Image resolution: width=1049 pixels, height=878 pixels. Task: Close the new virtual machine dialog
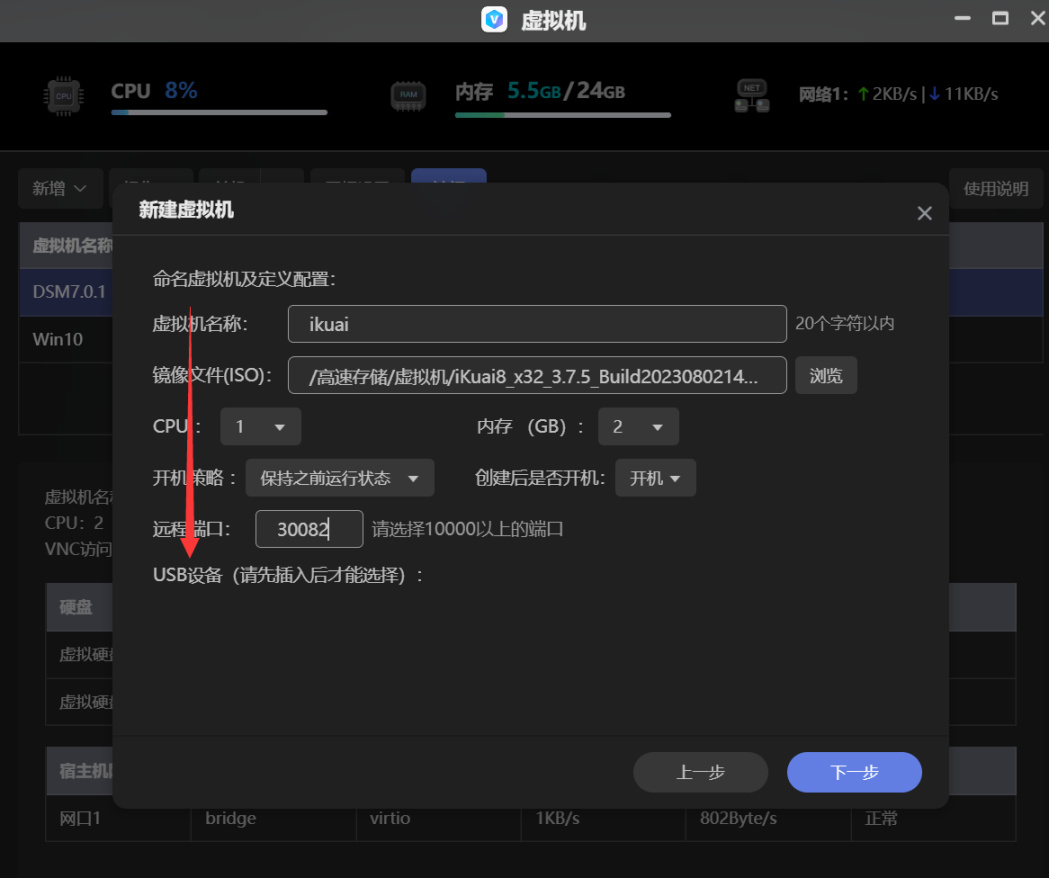925,213
